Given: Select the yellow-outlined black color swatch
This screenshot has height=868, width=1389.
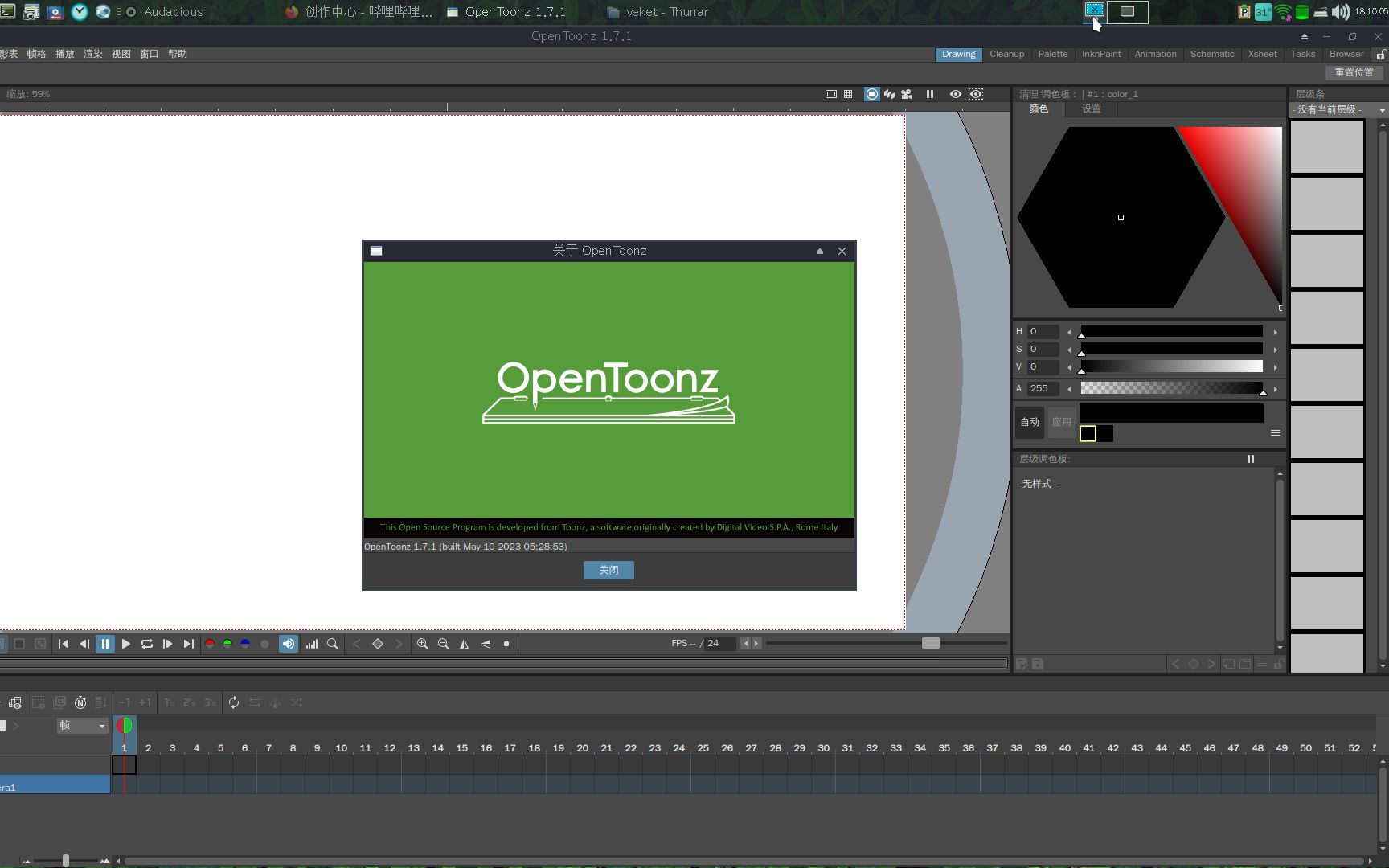Looking at the screenshot, I should pyautogui.click(x=1088, y=434).
